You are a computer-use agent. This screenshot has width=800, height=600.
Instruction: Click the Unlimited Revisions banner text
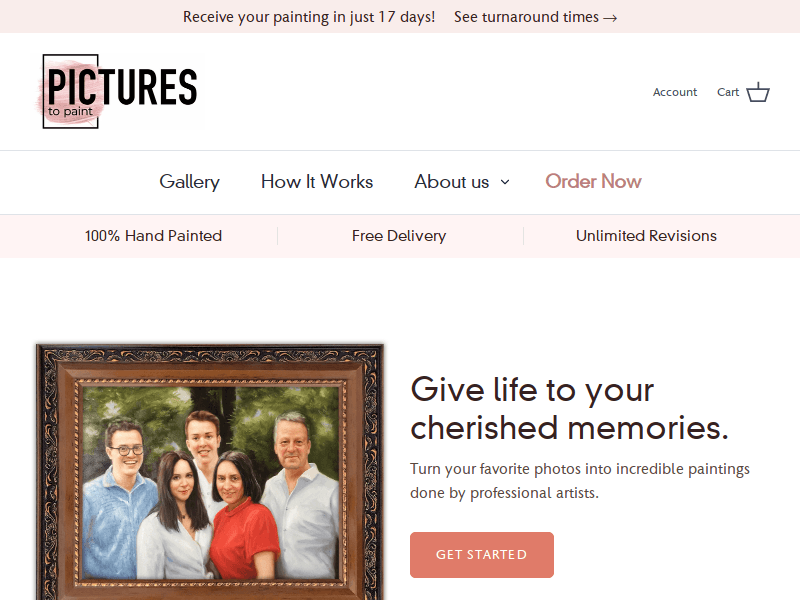(x=646, y=236)
